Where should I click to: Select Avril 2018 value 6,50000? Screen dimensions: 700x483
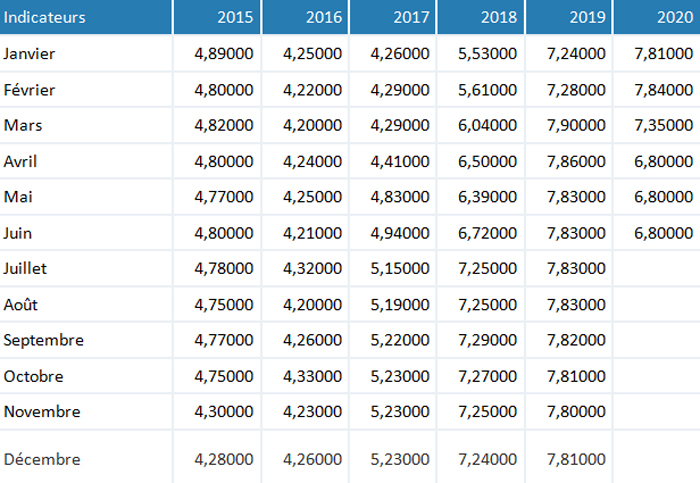[488, 161]
